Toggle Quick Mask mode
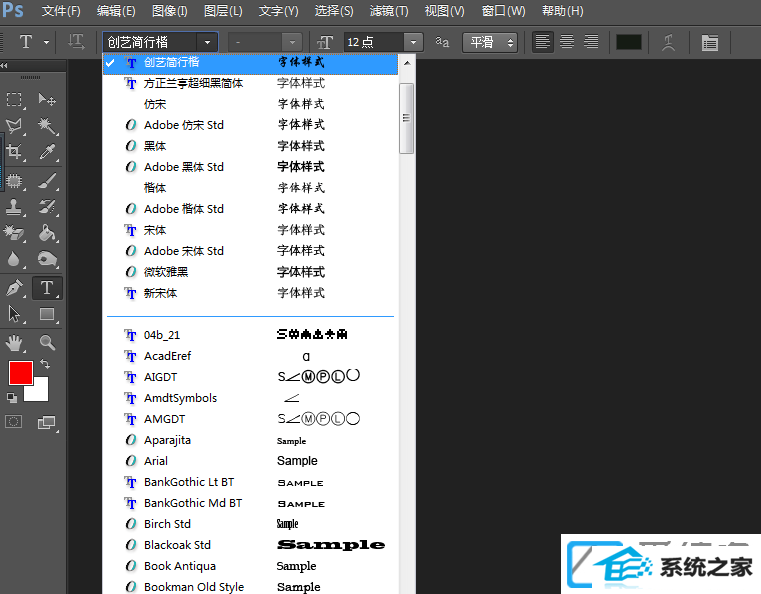761x594 pixels. pyautogui.click(x=14, y=421)
